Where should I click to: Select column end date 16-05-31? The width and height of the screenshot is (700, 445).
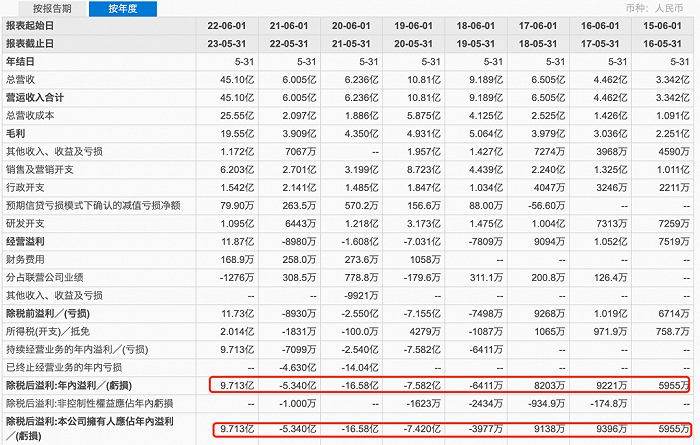click(x=662, y=44)
